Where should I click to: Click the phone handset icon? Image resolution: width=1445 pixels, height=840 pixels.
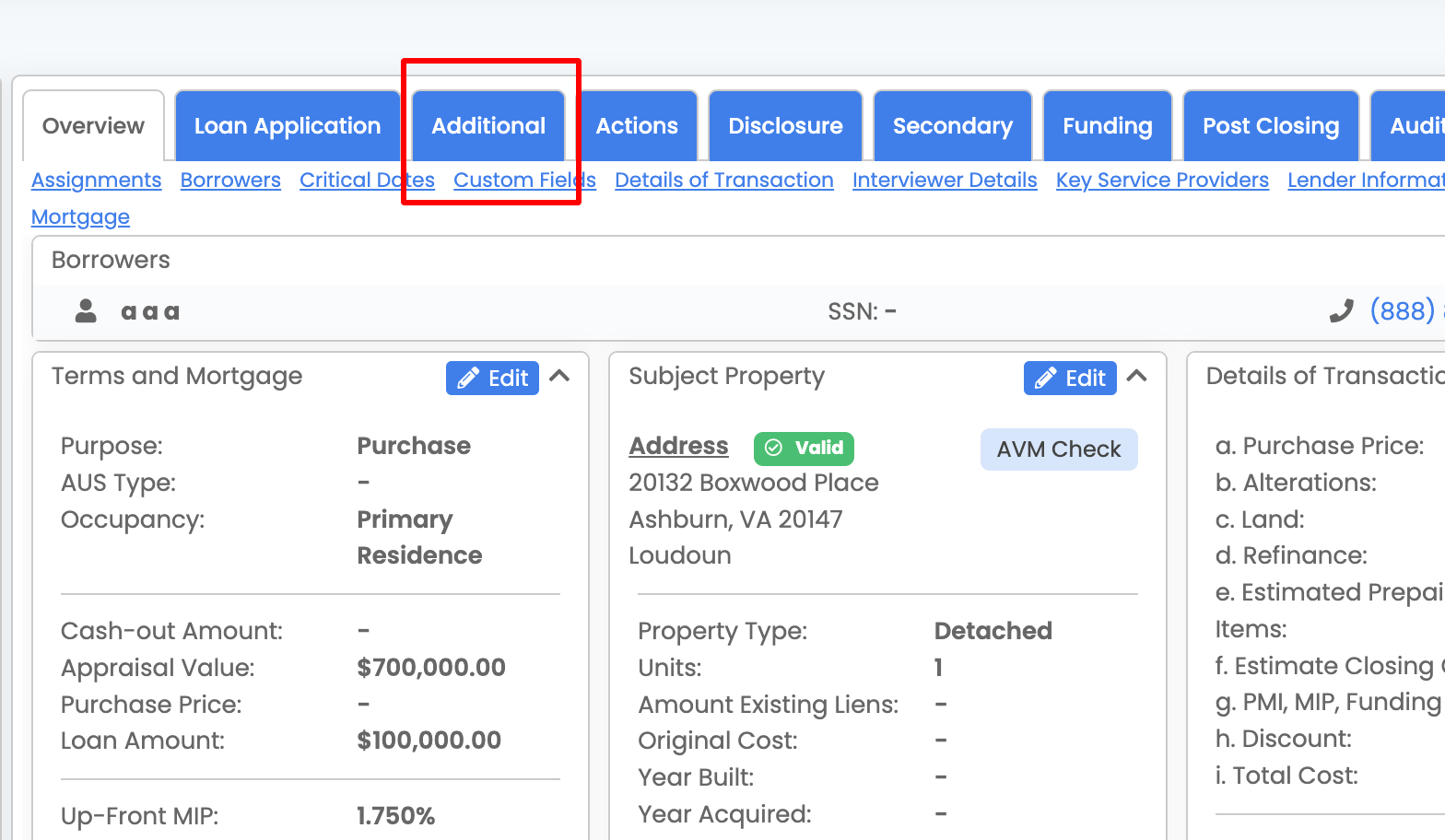coord(1341,310)
